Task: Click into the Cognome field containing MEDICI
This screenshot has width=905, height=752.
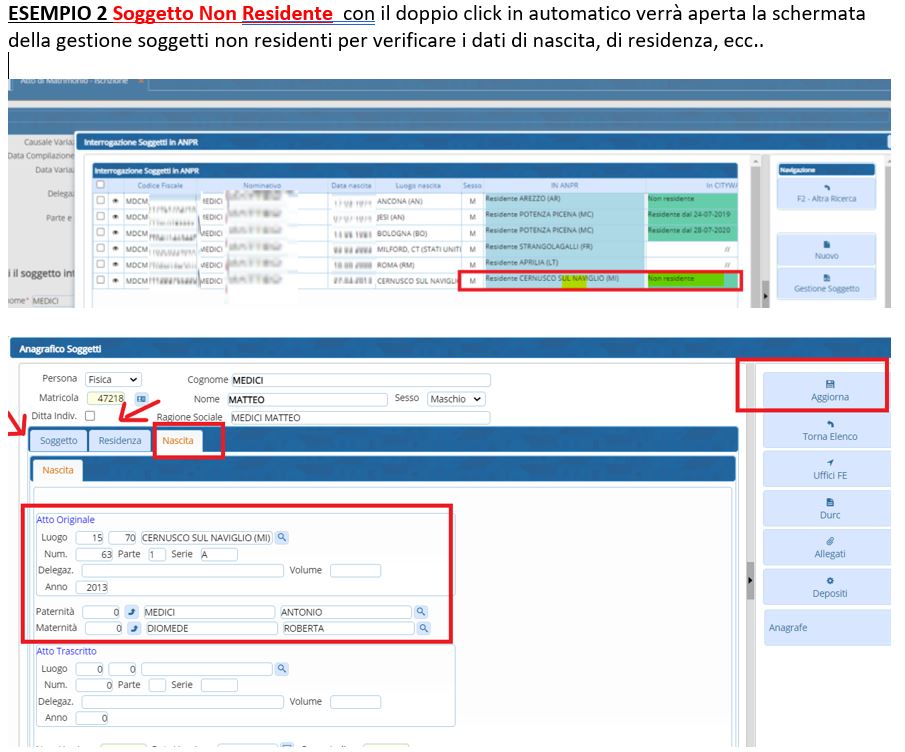Action: pyautogui.click(x=360, y=380)
